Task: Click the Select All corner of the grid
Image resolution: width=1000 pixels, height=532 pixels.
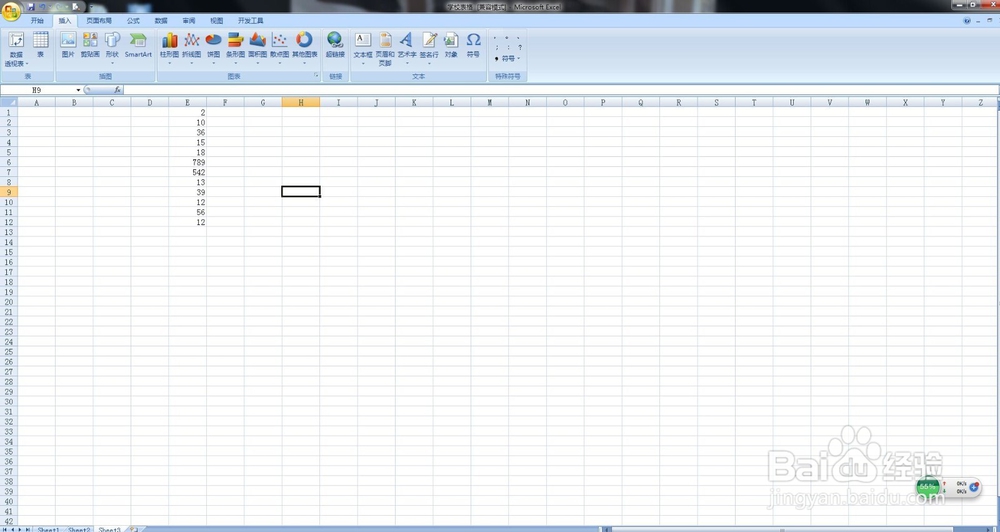Action: point(8,102)
